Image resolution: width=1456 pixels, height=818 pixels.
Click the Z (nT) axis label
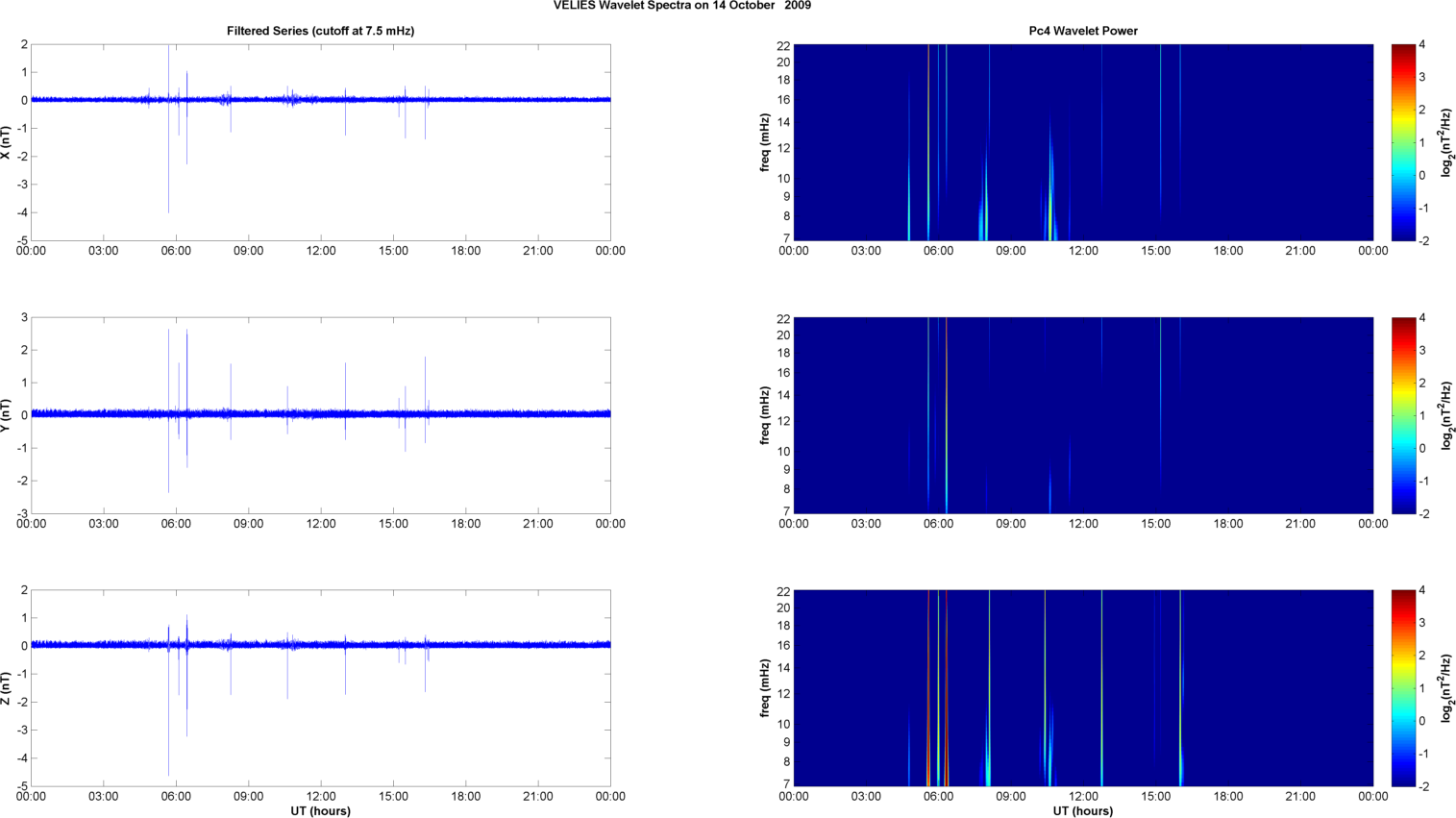click(x=6, y=688)
